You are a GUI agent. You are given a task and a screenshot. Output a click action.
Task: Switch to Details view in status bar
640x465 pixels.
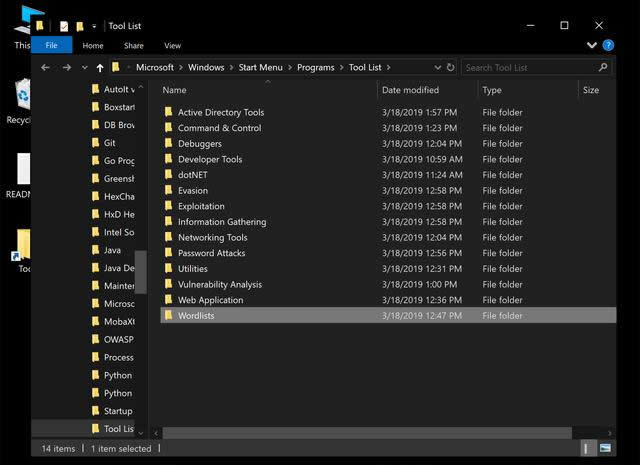click(x=588, y=449)
